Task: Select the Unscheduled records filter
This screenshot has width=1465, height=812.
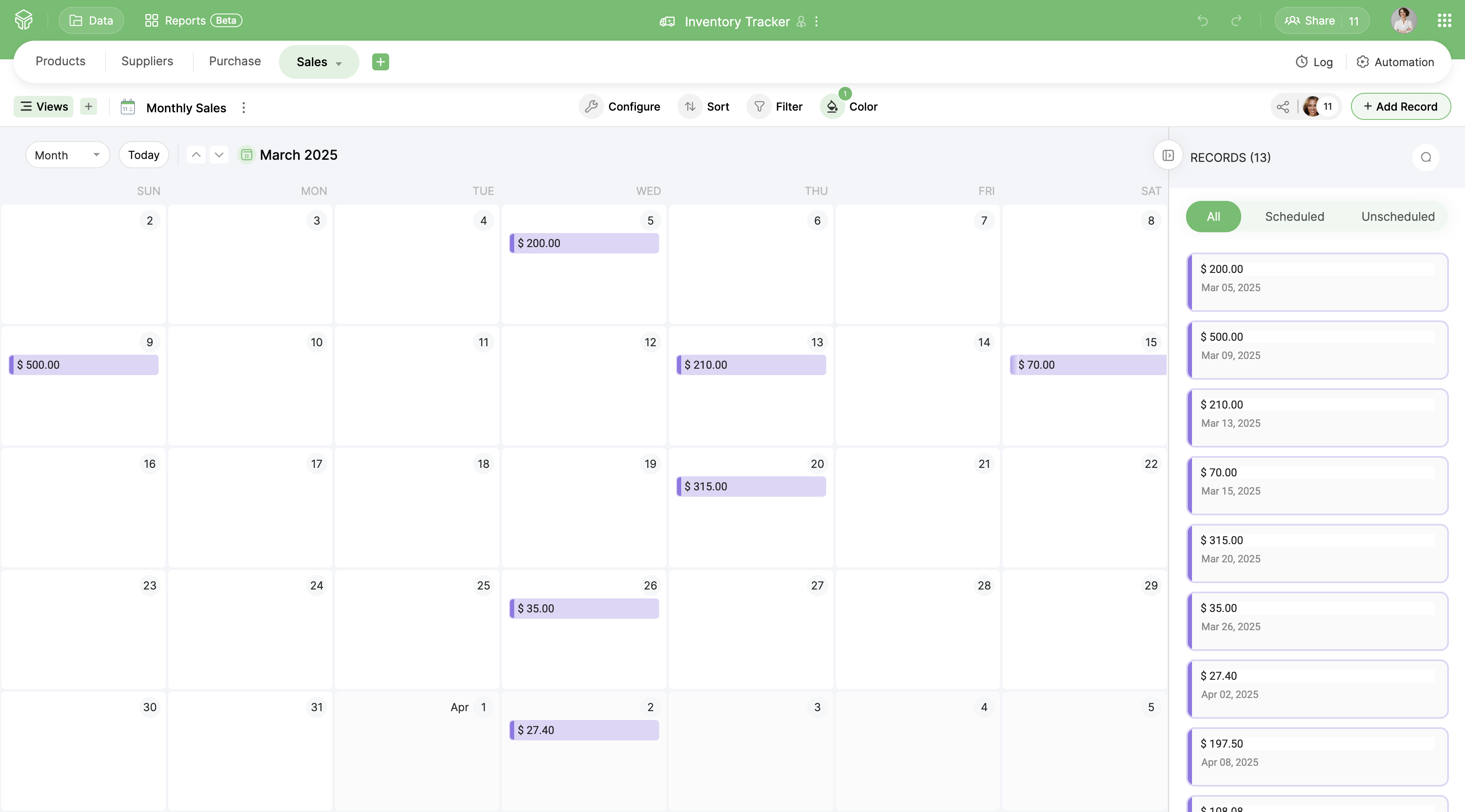Action: [1398, 216]
